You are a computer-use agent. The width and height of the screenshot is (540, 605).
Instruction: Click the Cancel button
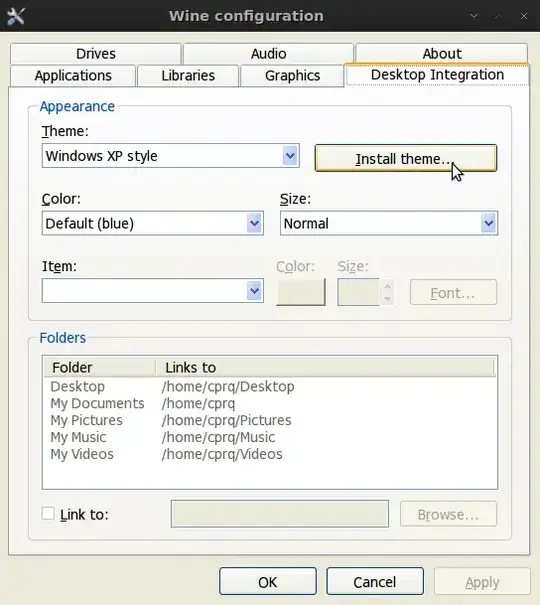click(375, 581)
